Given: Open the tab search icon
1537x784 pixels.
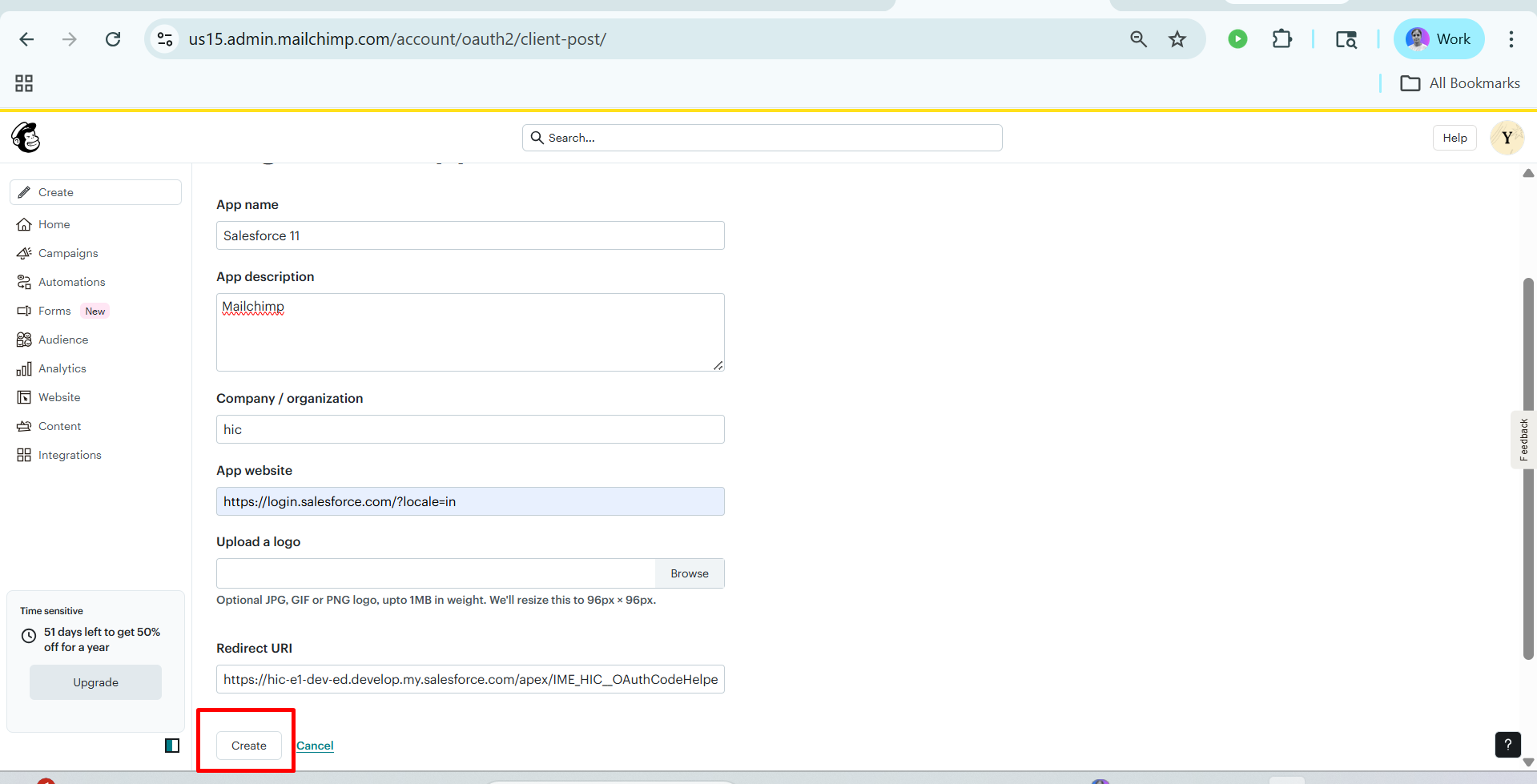Looking at the screenshot, I should 1346,39.
